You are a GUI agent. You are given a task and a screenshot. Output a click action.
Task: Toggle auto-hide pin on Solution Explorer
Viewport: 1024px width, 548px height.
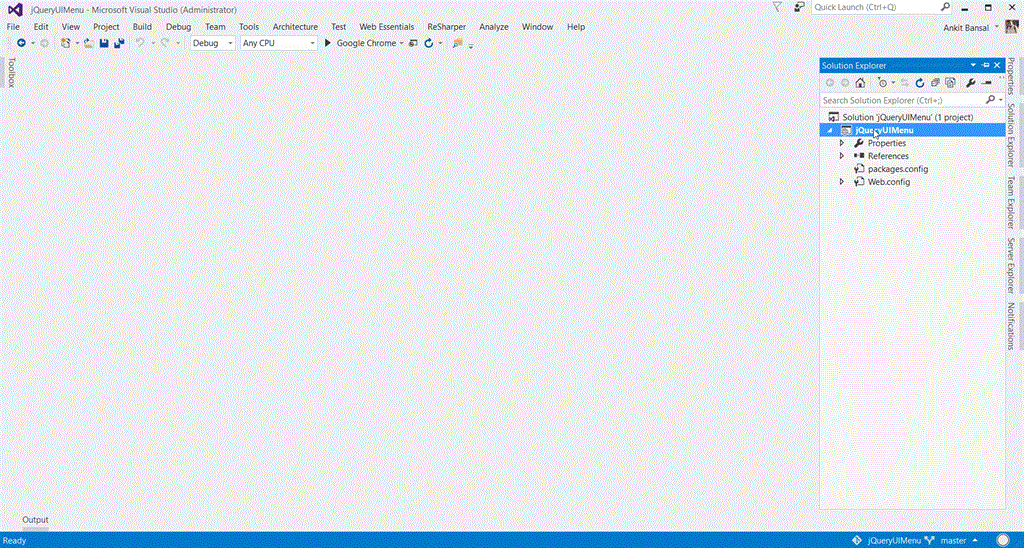pos(986,65)
